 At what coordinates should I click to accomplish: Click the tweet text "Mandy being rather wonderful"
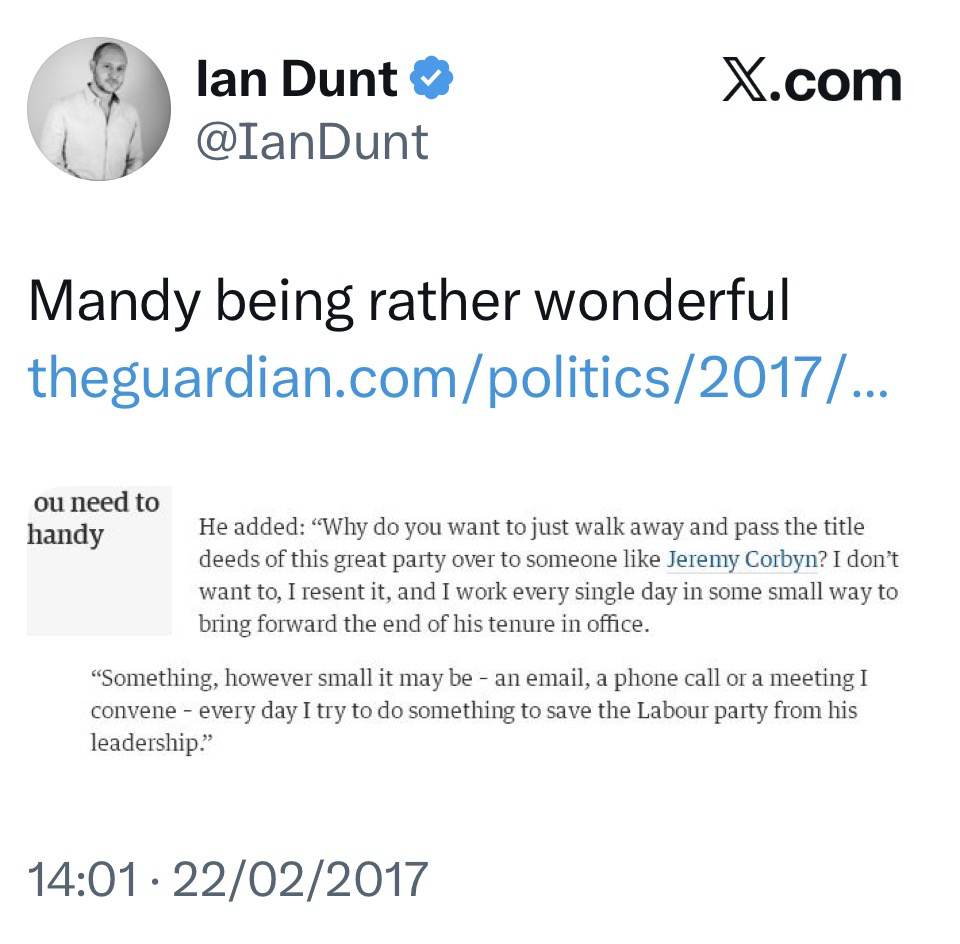(x=409, y=300)
